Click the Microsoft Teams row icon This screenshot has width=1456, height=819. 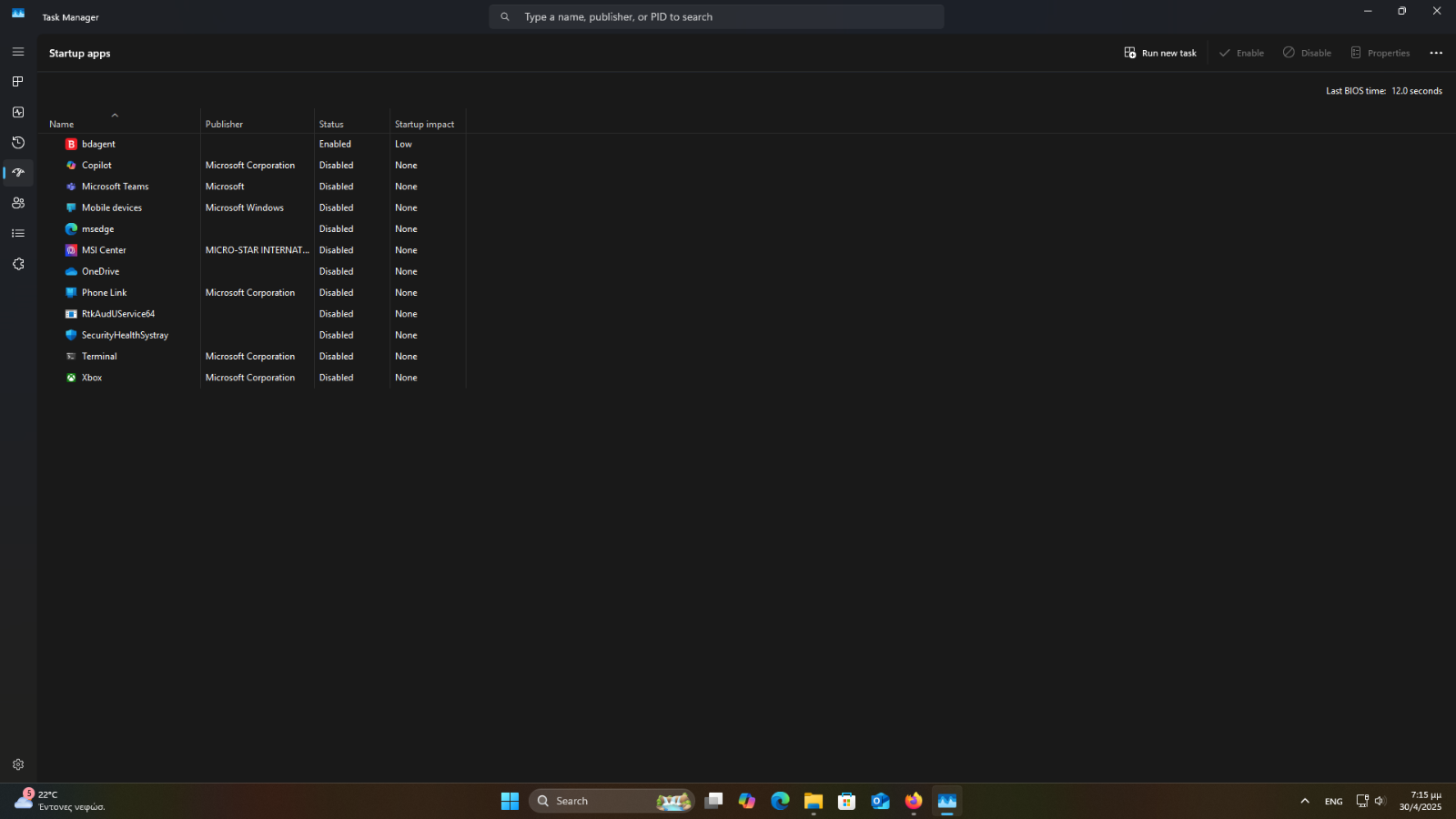(x=71, y=187)
